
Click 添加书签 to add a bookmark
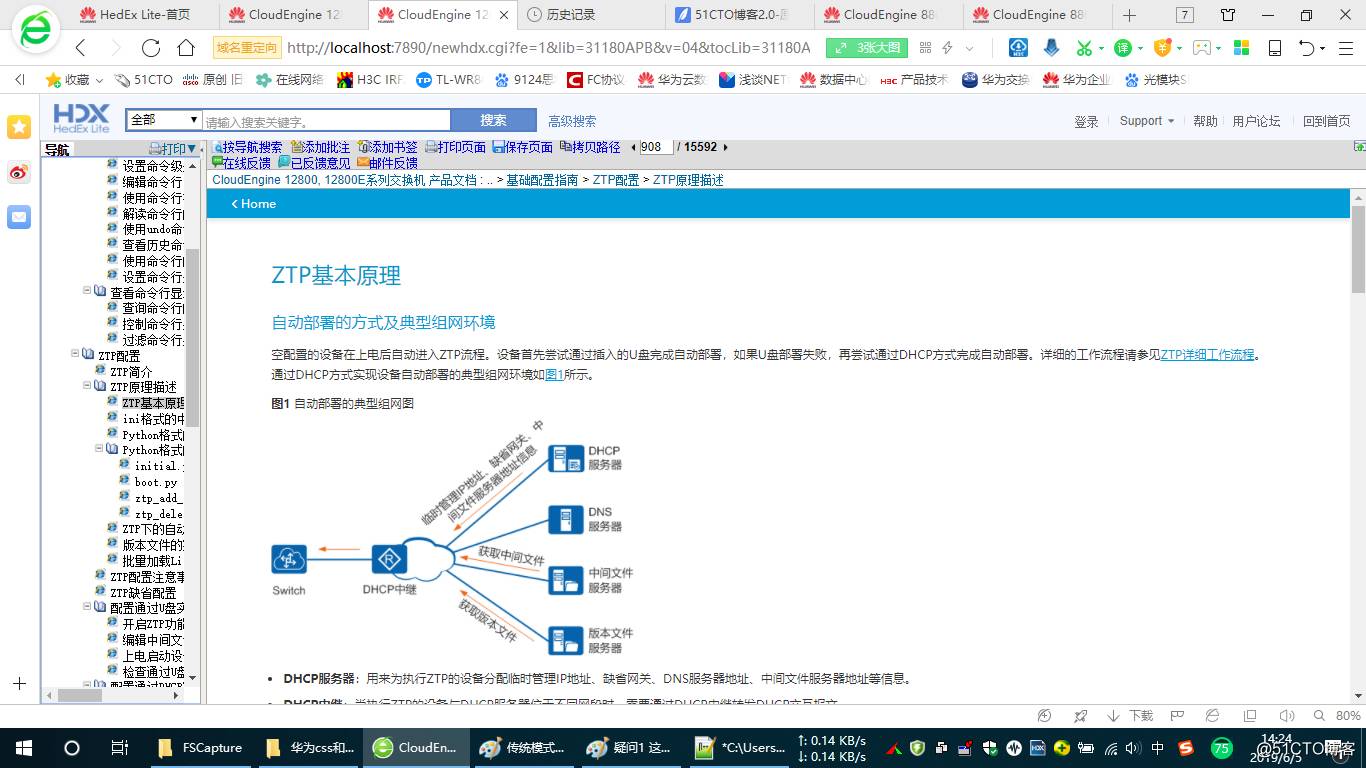pyautogui.click(x=387, y=147)
